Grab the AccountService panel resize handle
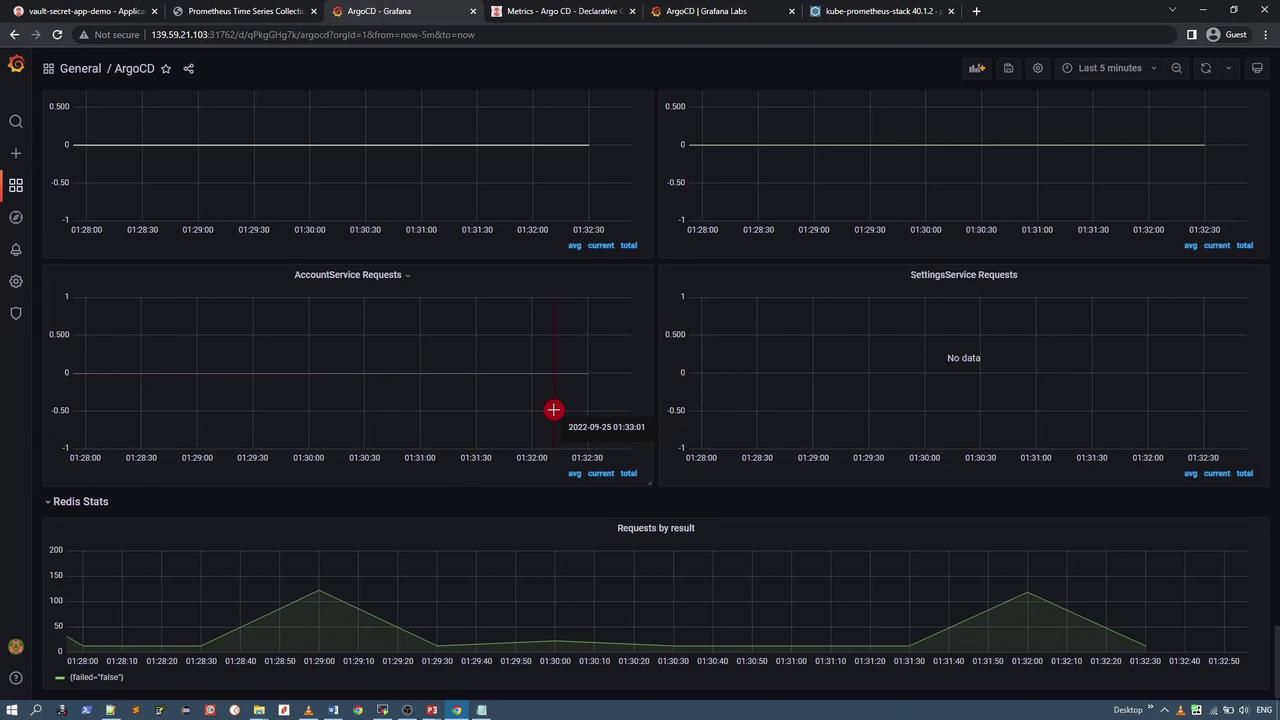Screen dimensions: 1280x720 pyautogui.click(x=649, y=483)
